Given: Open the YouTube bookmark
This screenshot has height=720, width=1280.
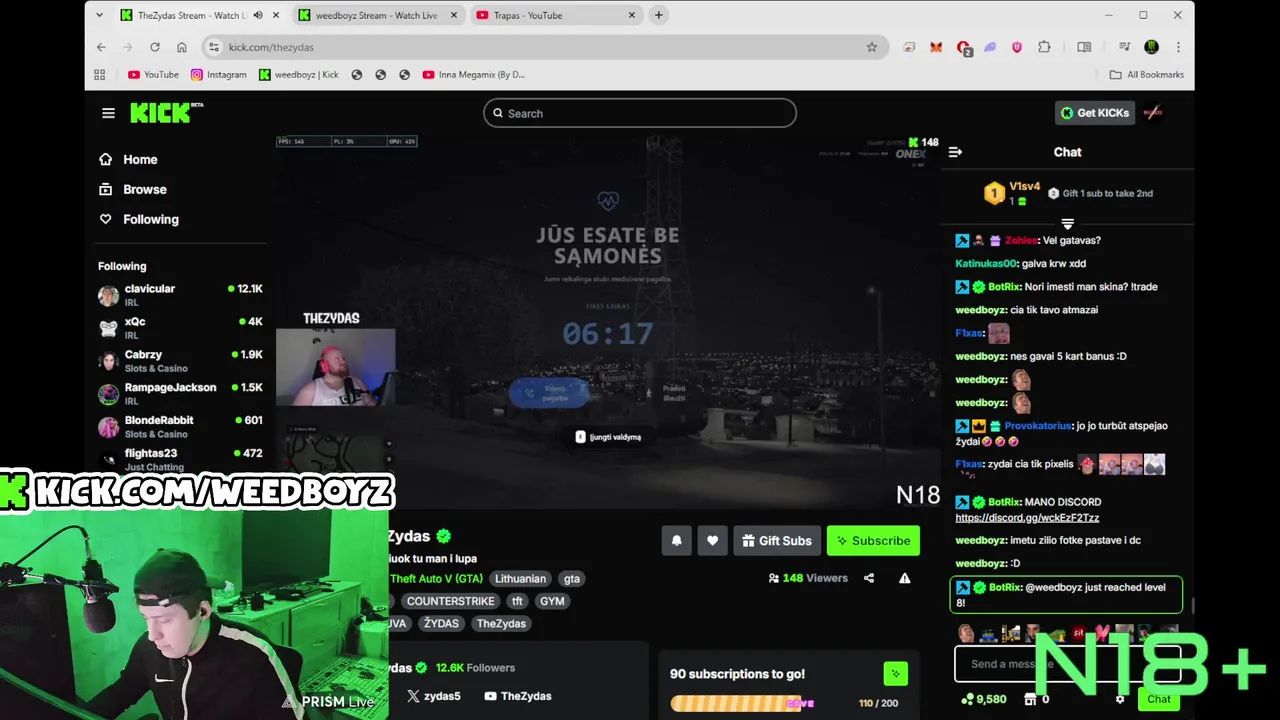Looking at the screenshot, I should (x=153, y=74).
